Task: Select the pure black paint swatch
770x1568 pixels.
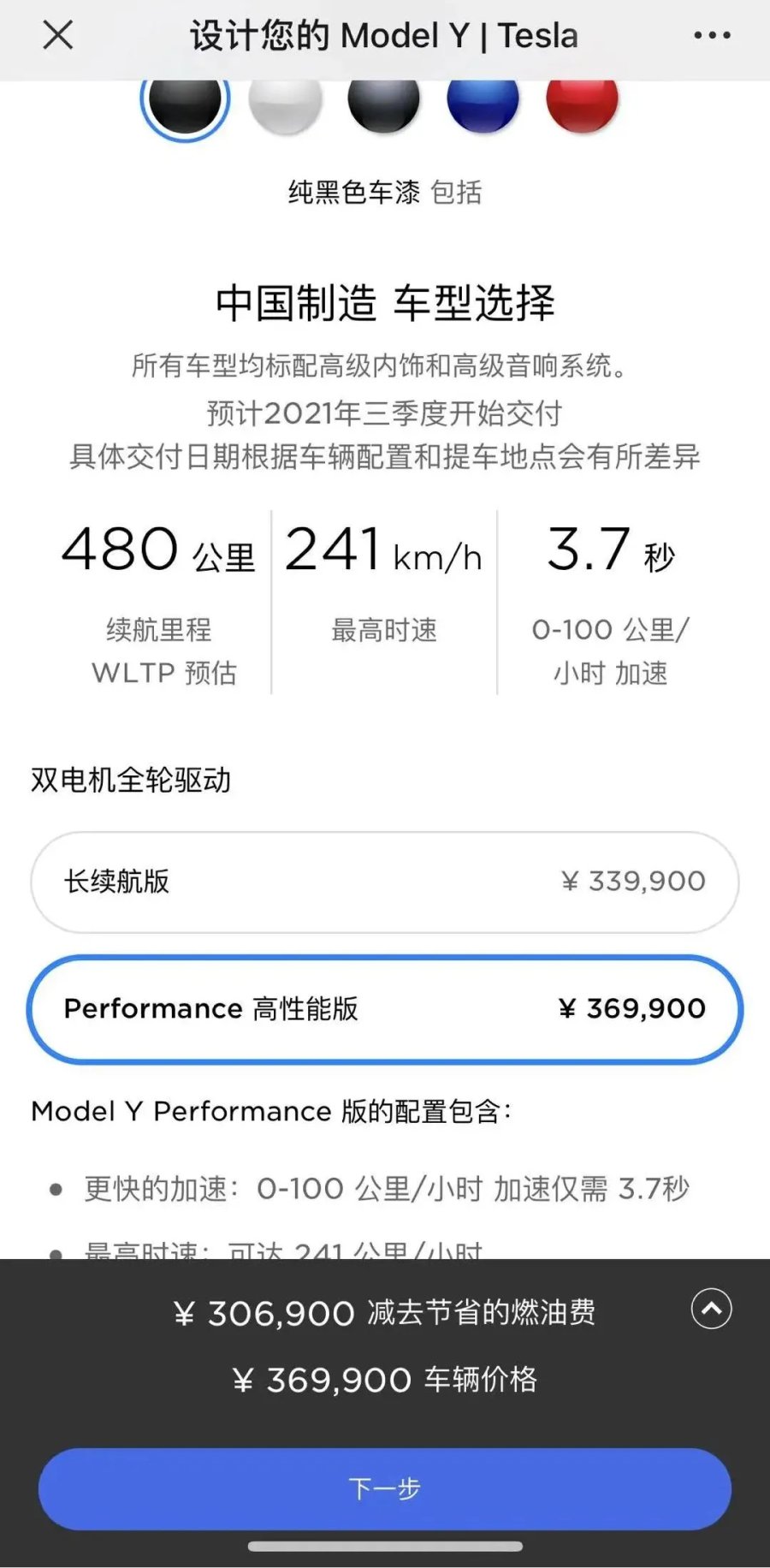Action: 185,101
